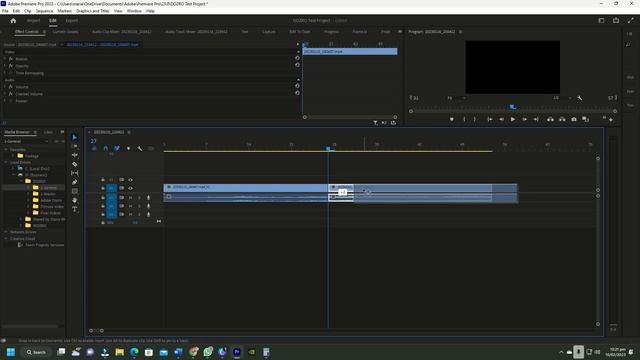This screenshot has height=360, width=640.
Task: Select the Rectangle tool
Action: (x=74, y=191)
